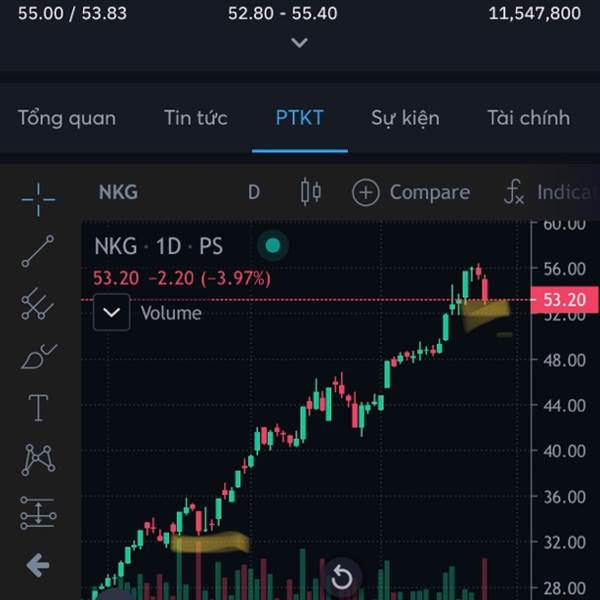
Task: Select the text annotation tool
Action: [38, 408]
